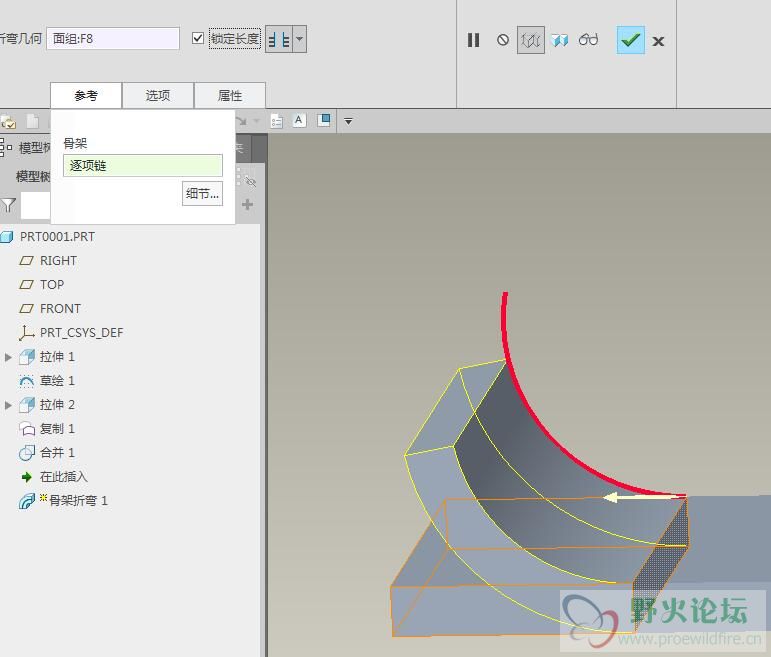Click the 模型树 panel icon
771x657 pixels.
(6, 147)
